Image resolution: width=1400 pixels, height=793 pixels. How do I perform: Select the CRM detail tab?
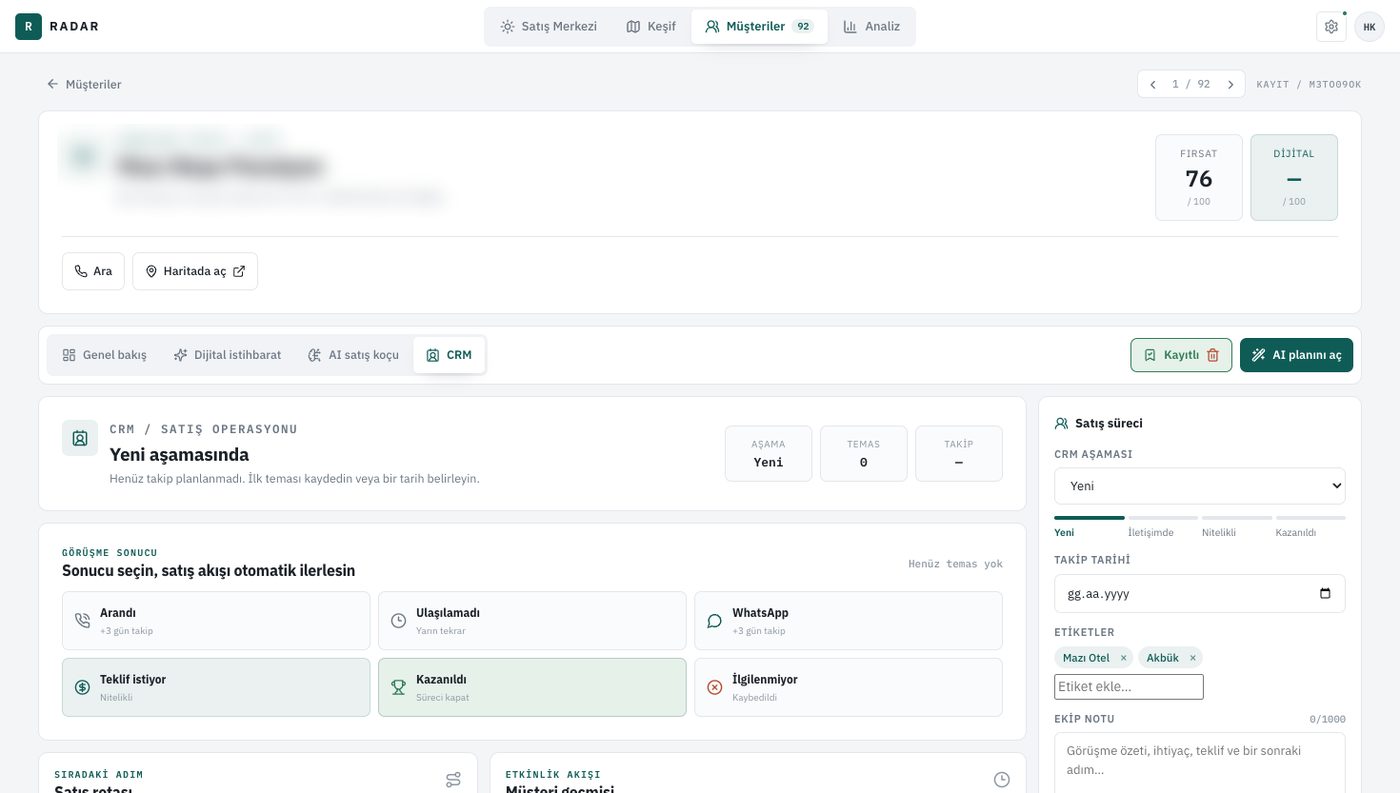(449, 355)
